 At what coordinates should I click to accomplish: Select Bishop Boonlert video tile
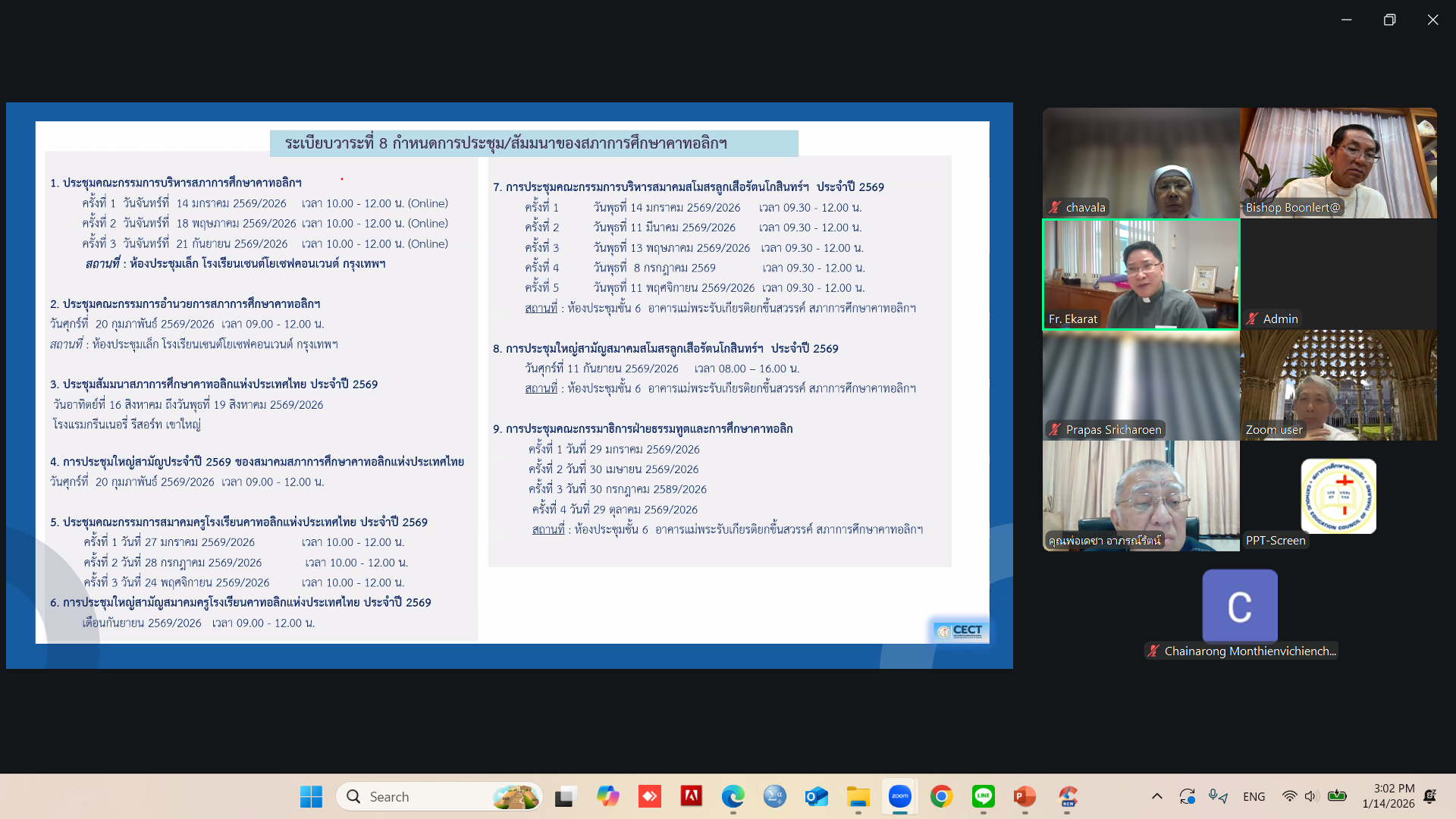(1338, 162)
